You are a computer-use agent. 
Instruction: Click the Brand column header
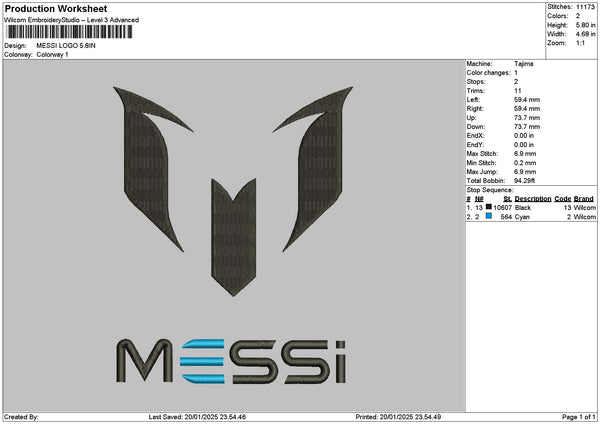pyautogui.click(x=584, y=199)
